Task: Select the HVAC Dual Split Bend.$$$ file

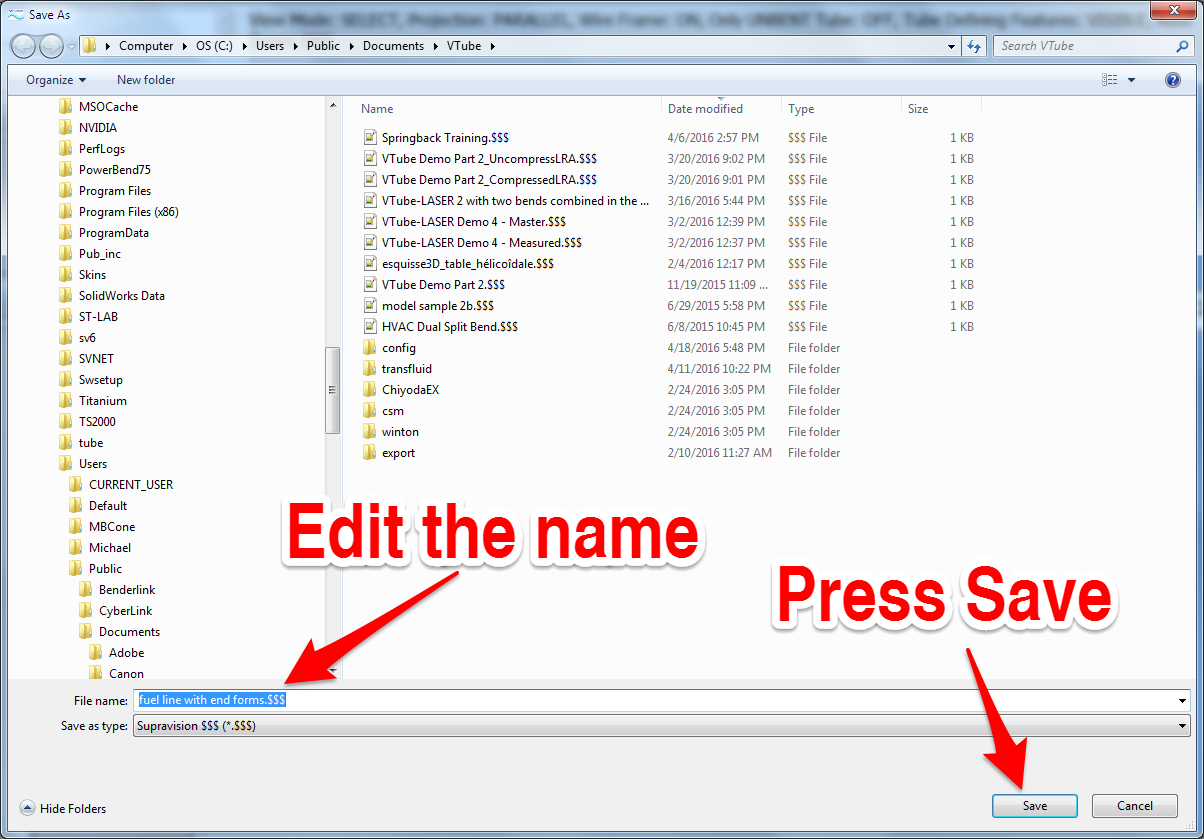Action: coord(449,327)
